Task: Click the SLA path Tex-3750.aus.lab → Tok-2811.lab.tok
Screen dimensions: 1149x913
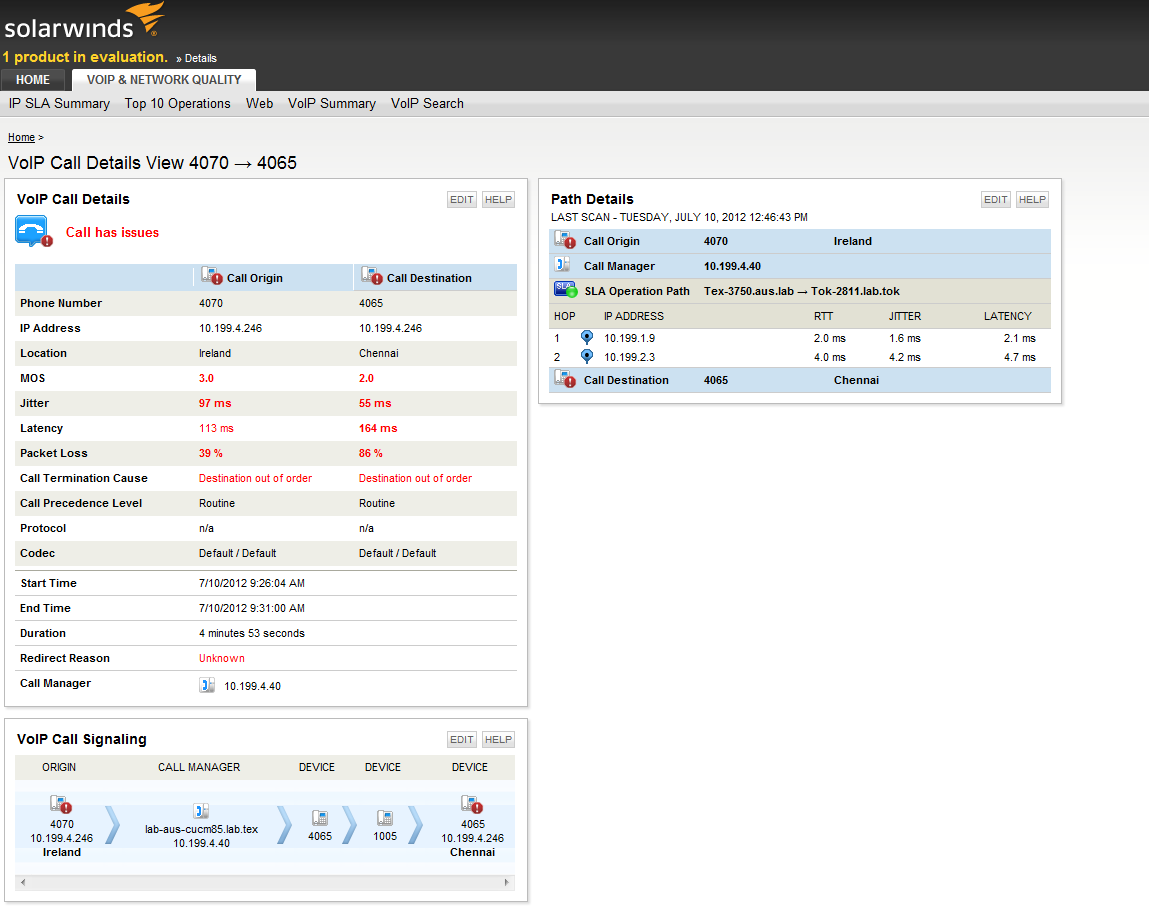Action: [802, 291]
